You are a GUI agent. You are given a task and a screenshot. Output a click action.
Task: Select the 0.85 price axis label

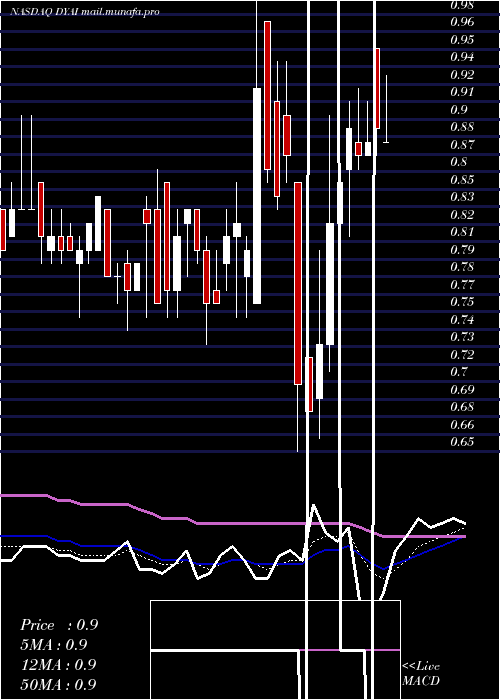462,179
